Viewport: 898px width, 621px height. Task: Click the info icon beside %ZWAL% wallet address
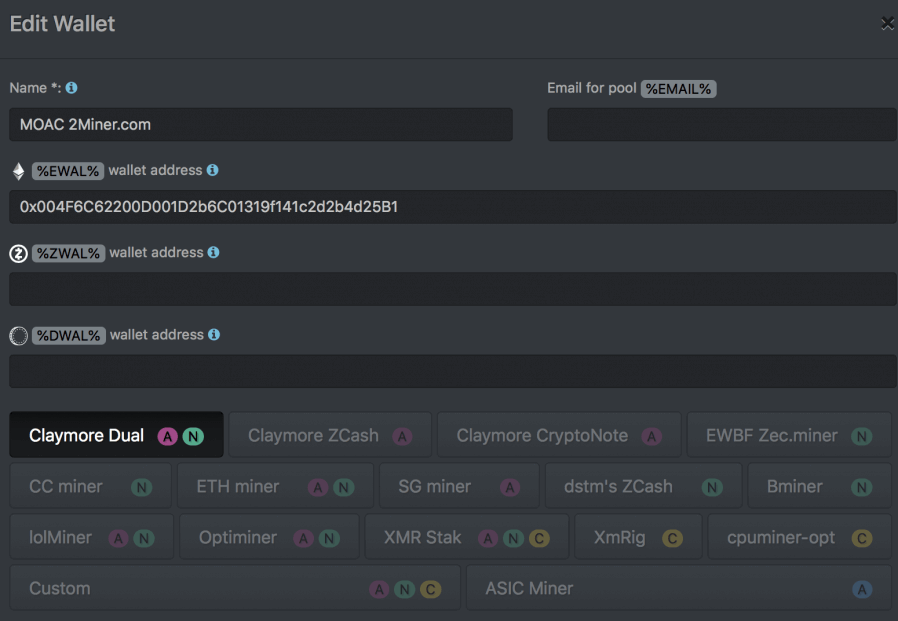[x=213, y=253]
